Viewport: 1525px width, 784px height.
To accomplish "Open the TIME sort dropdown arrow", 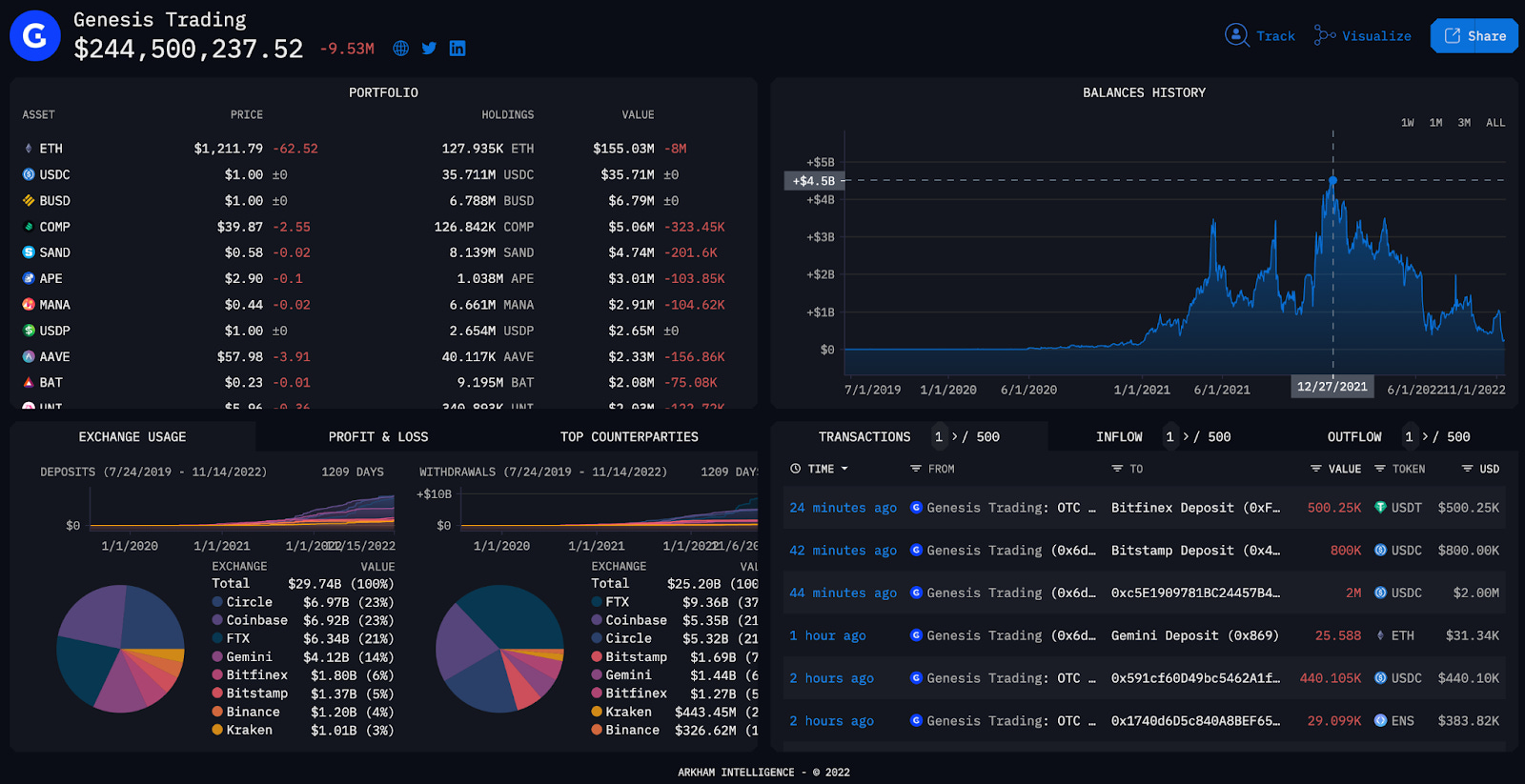I will (844, 469).
